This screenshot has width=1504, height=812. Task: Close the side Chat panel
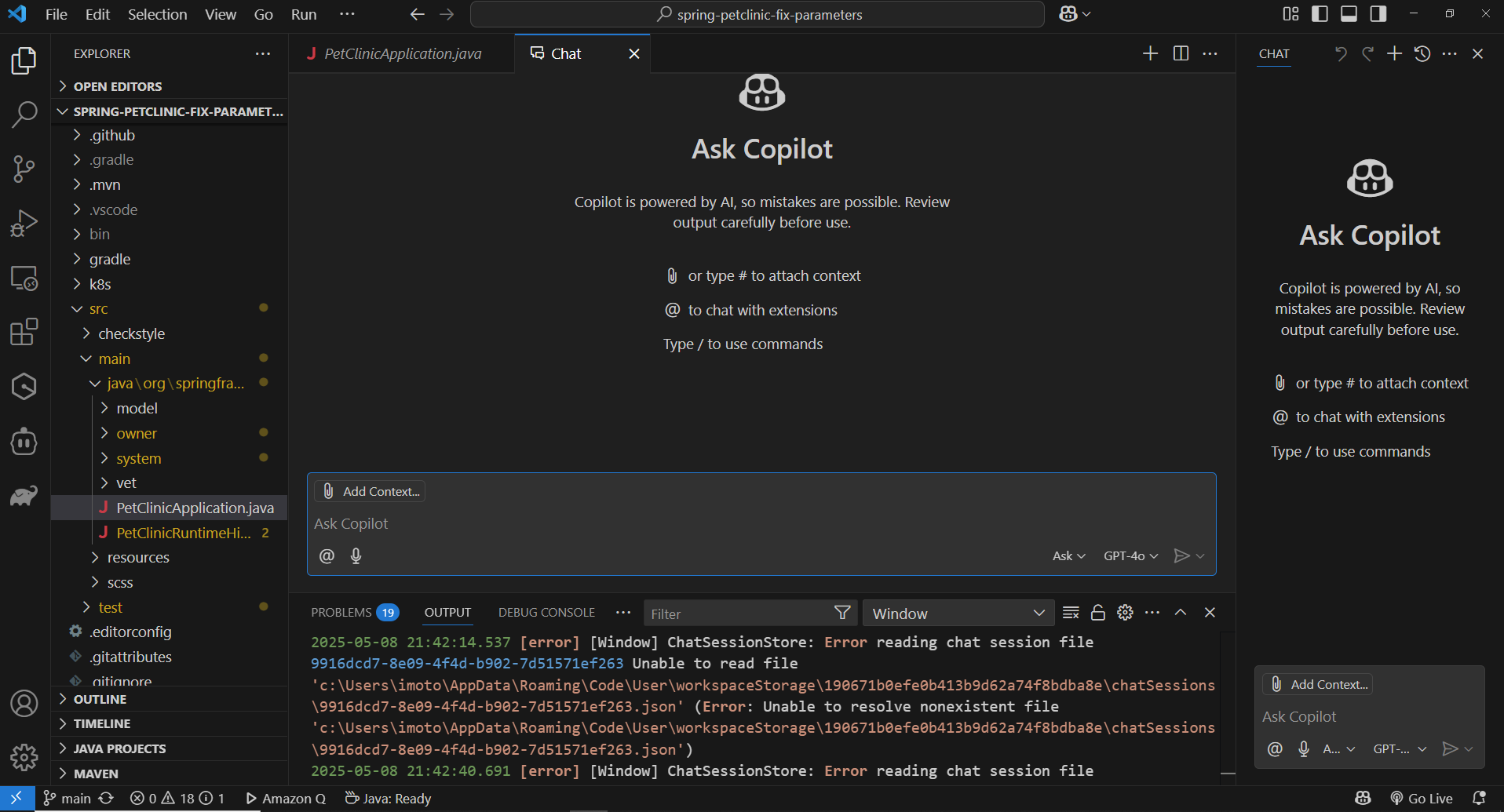point(1477,53)
